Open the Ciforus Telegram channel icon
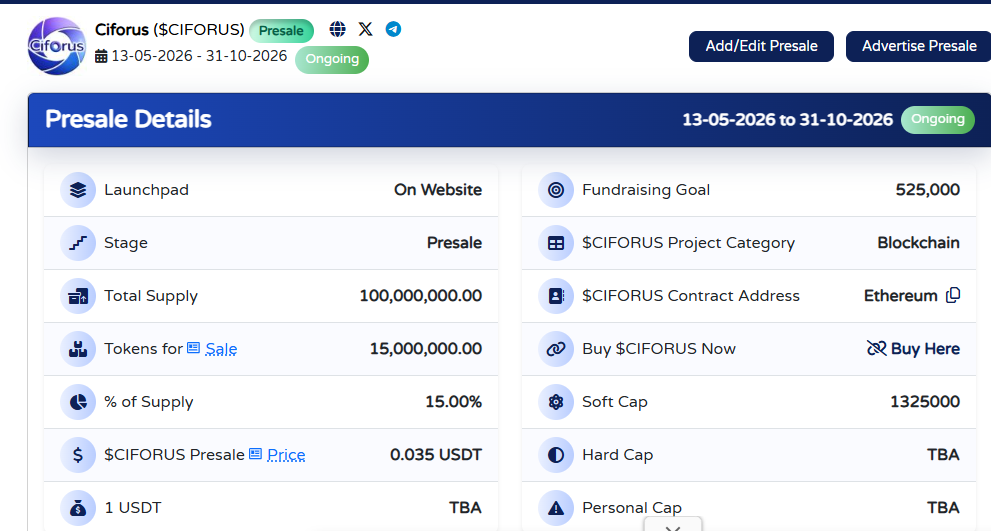This screenshot has width=991, height=531. click(x=393, y=29)
